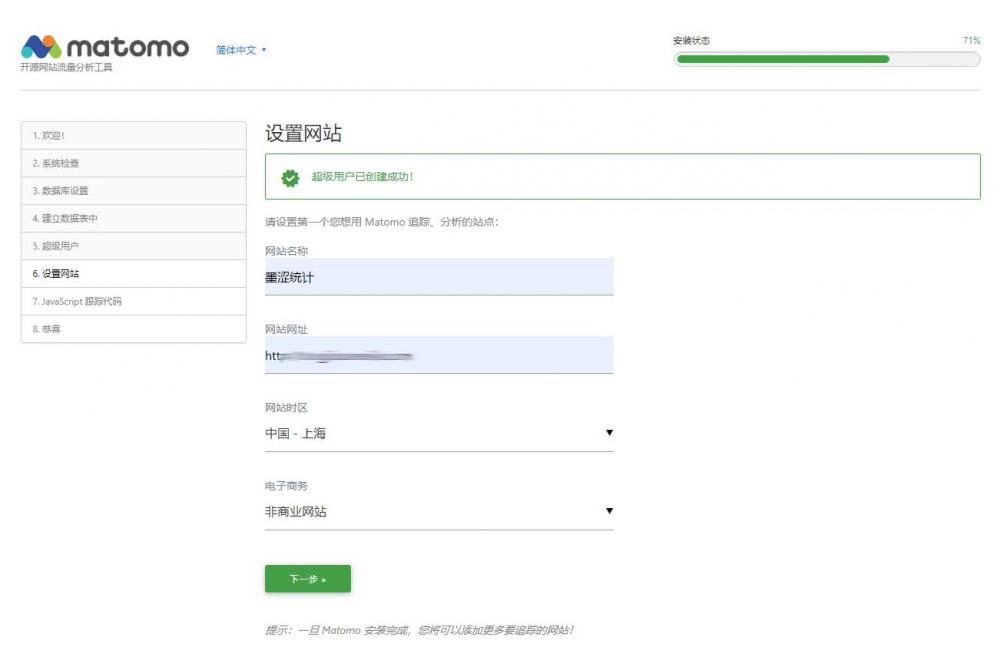1000x647 pixels.
Task: Click the installation progress bar
Action: tap(827, 59)
